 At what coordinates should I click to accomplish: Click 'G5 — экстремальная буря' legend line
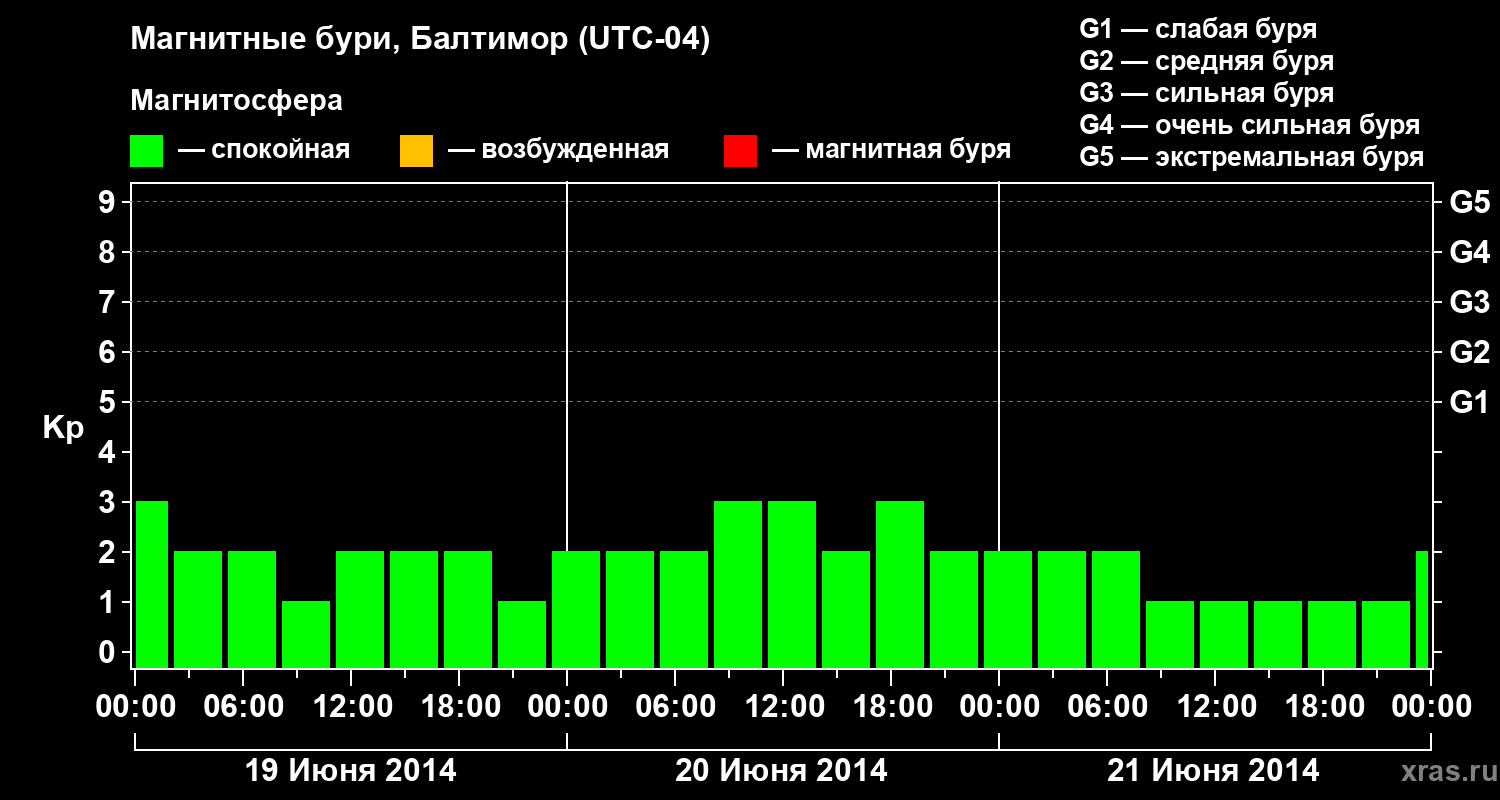(x=1252, y=157)
